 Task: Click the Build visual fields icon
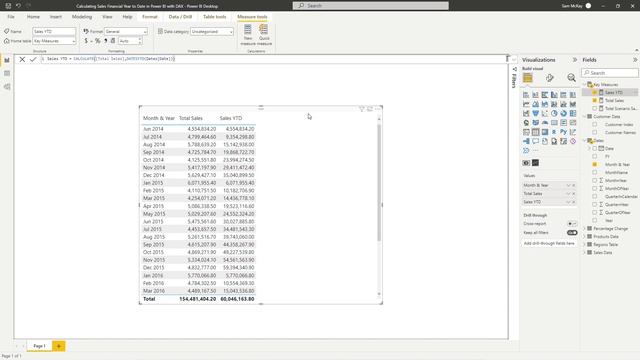[x=528, y=78]
